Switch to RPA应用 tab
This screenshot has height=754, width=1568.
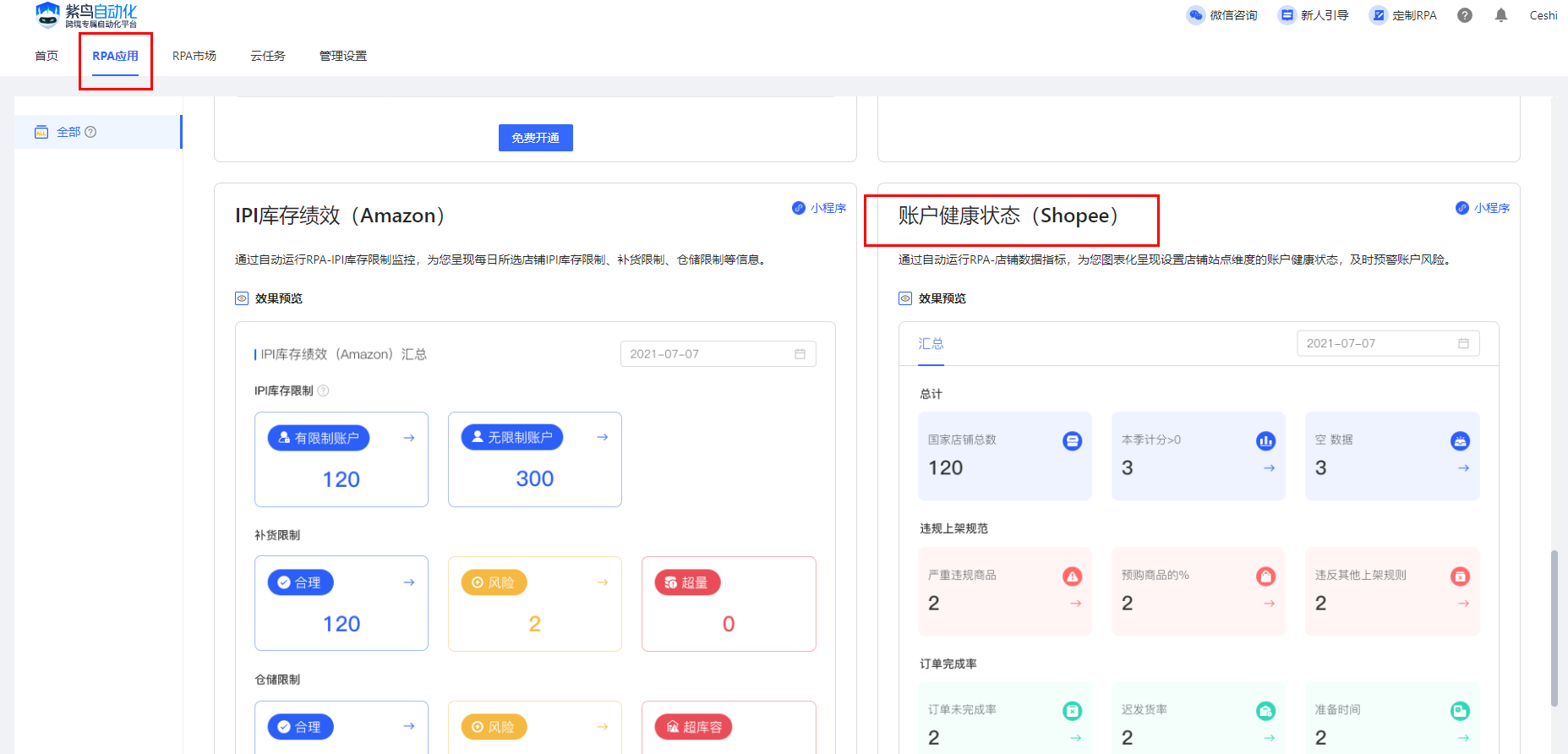[x=115, y=56]
